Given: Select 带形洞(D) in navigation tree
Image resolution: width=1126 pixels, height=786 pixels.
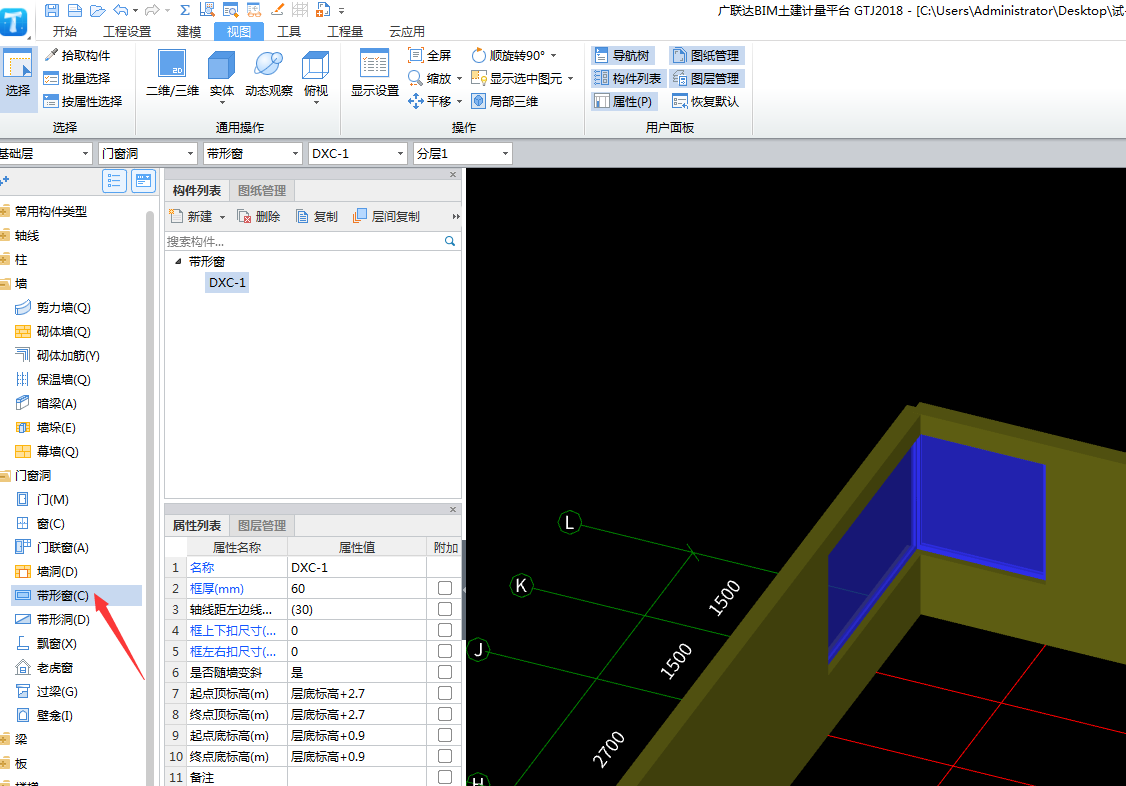Looking at the screenshot, I should pos(53,619).
